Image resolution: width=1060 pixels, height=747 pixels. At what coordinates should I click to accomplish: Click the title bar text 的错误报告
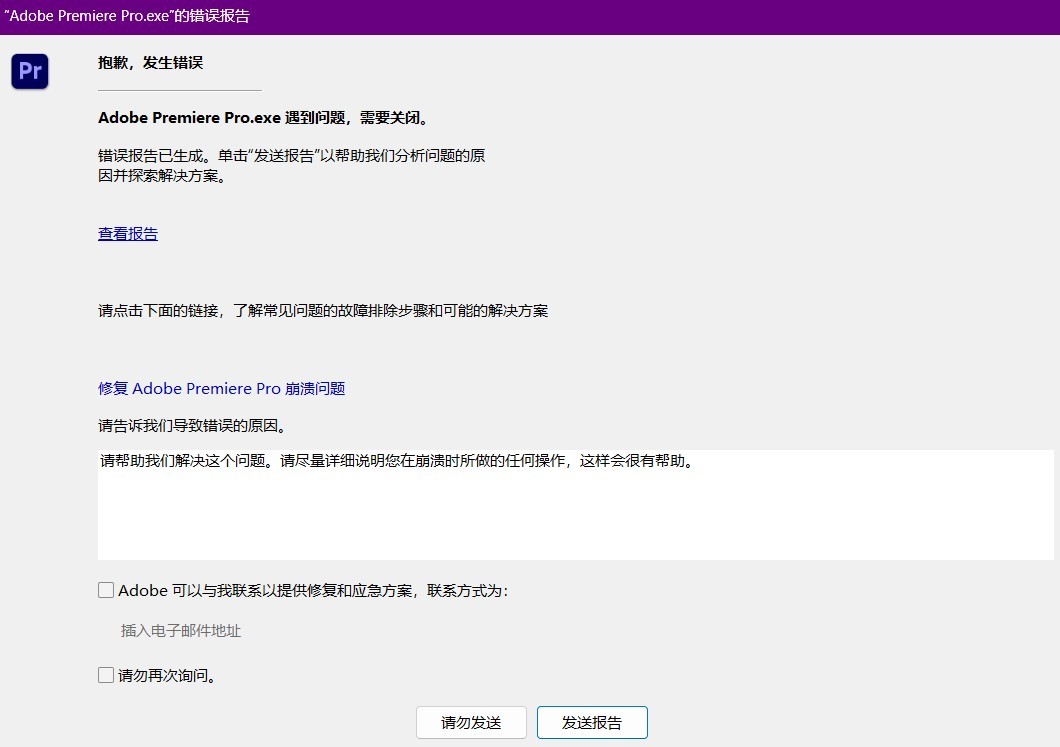pyautogui.click(x=212, y=16)
